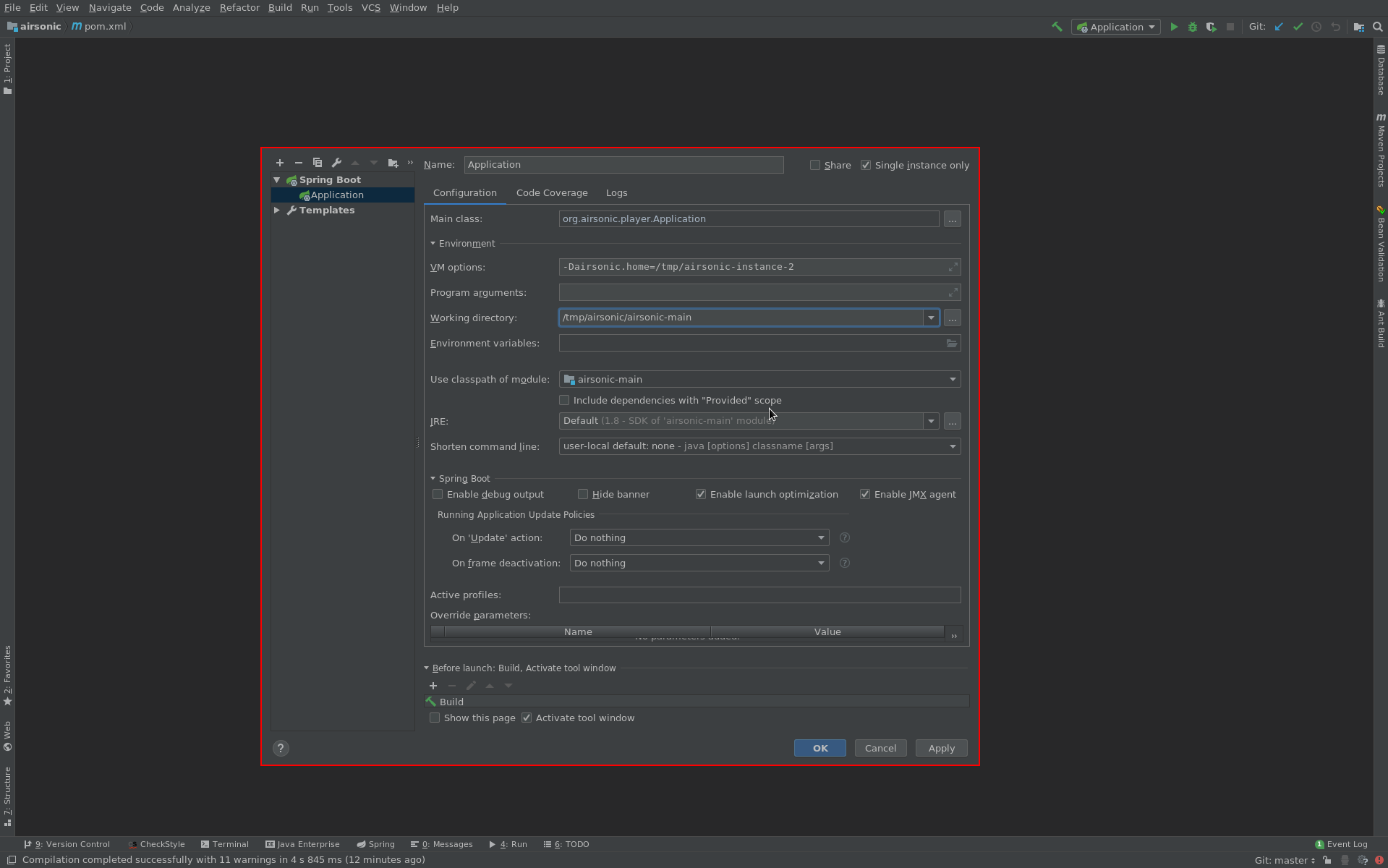Switch to the Logs tab

(616, 193)
